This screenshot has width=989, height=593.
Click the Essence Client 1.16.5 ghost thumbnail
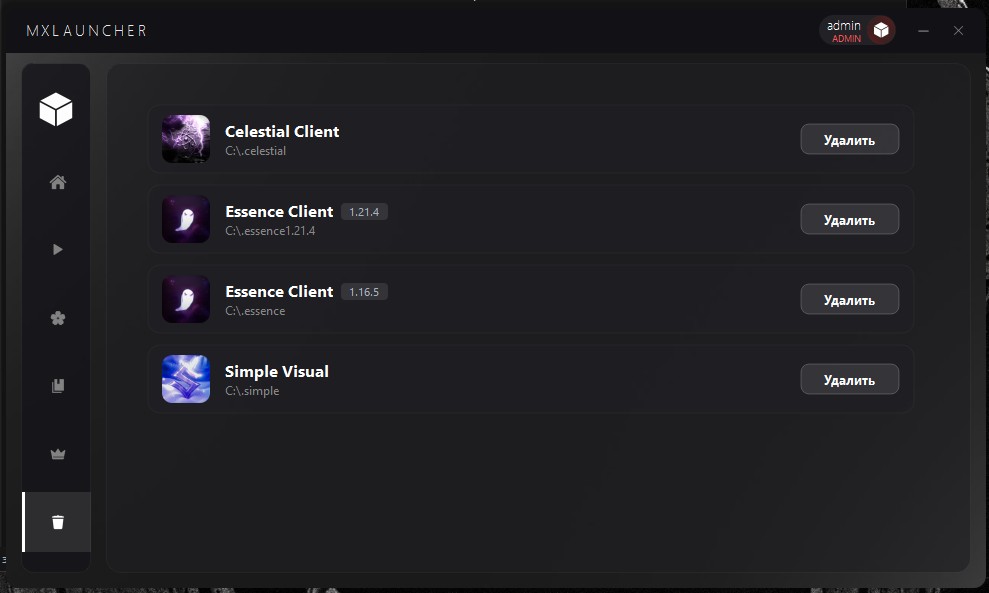(x=186, y=299)
